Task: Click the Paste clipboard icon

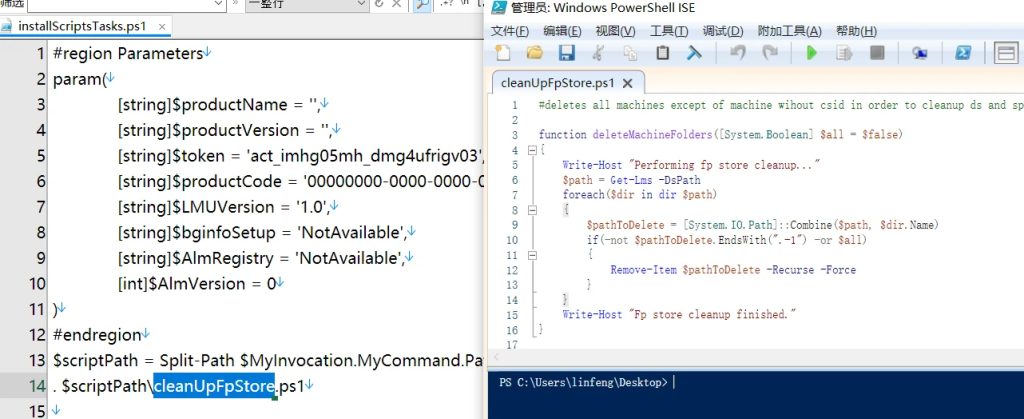Action: [663, 53]
